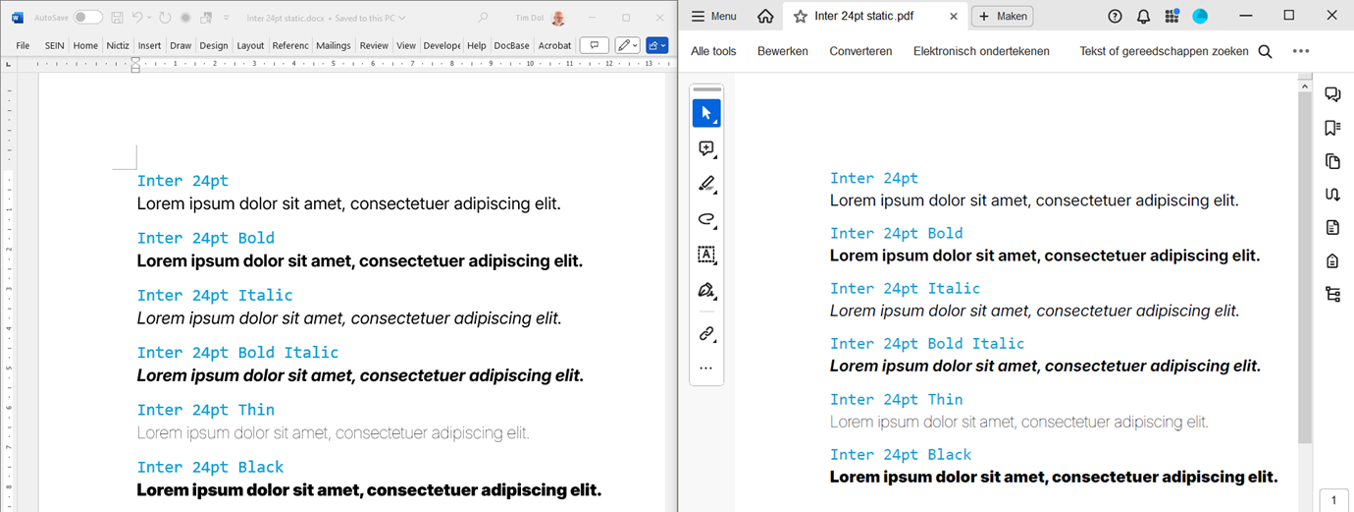Open the apps grid icon in Acrobat
This screenshot has width=1354, height=512.
click(1171, 16)
